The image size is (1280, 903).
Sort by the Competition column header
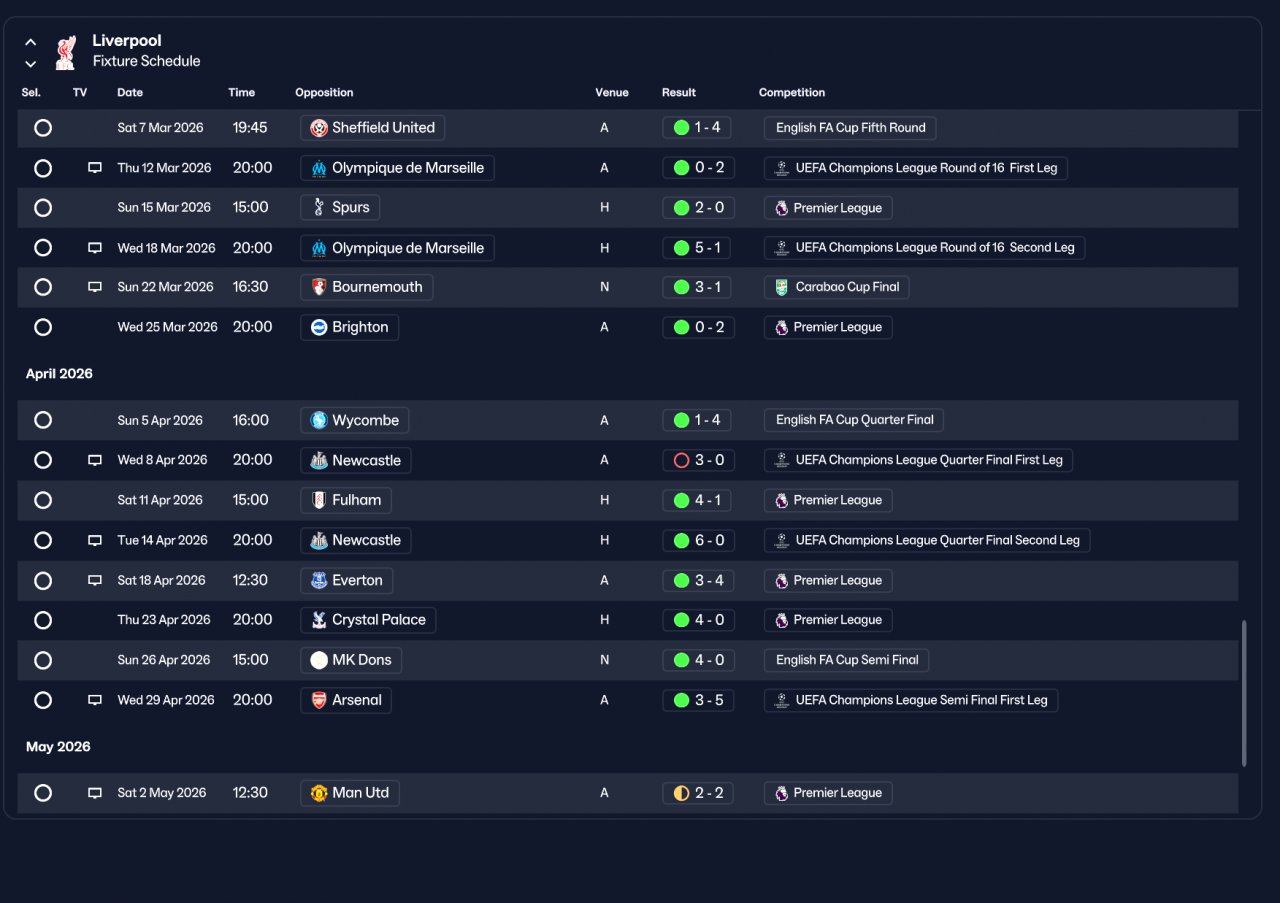[x=792, y=92]
